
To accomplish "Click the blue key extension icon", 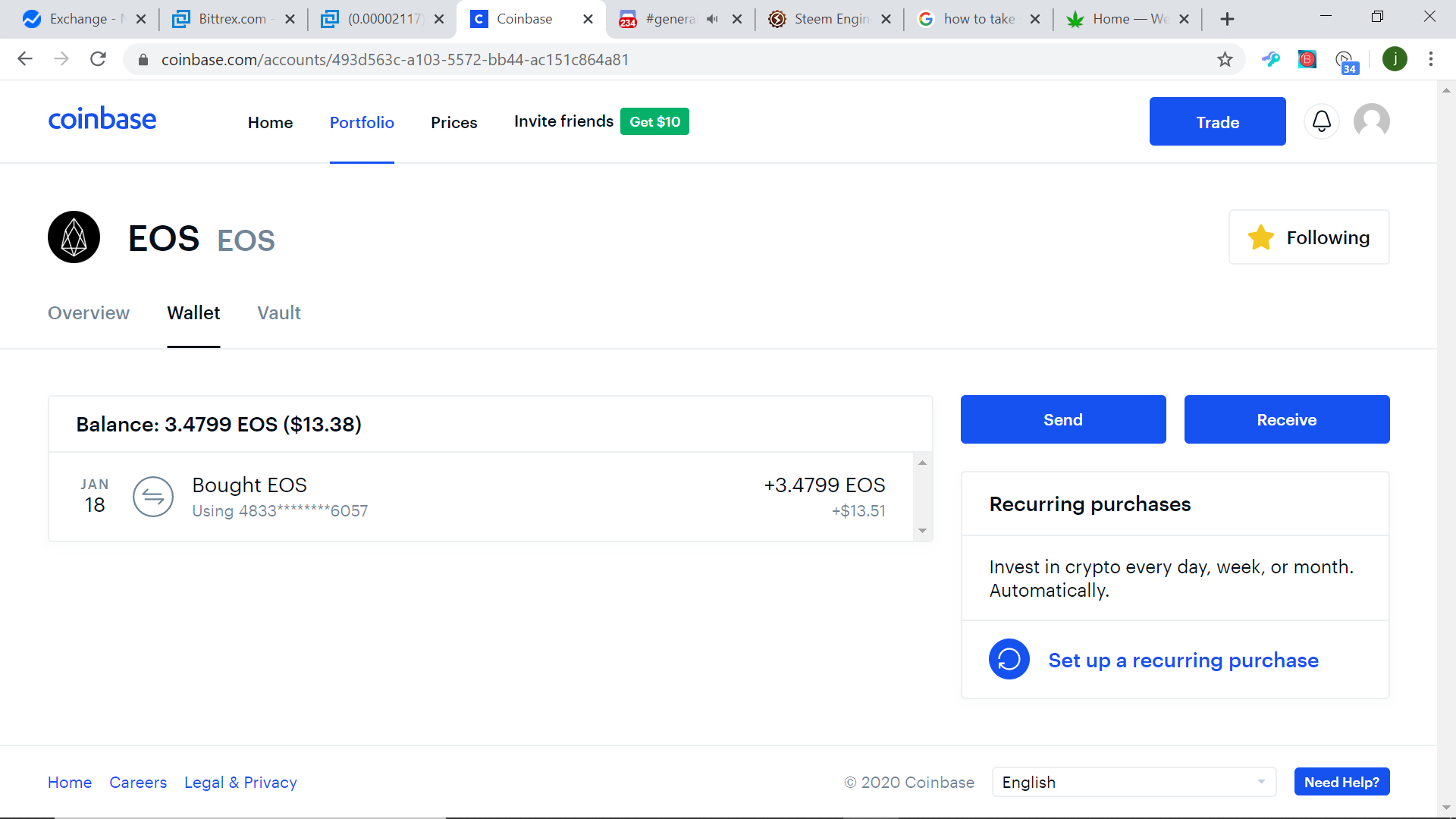I will point(1271,59).
